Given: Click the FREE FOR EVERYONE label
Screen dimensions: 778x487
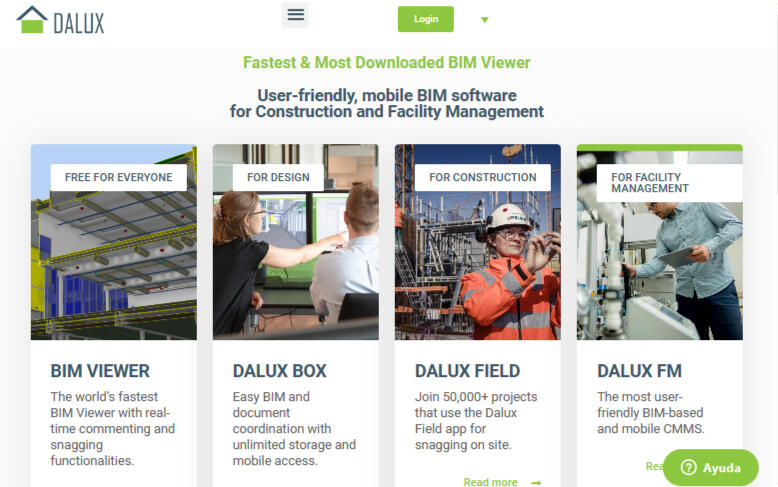Looking at the screenshot, I should point(119,177).
